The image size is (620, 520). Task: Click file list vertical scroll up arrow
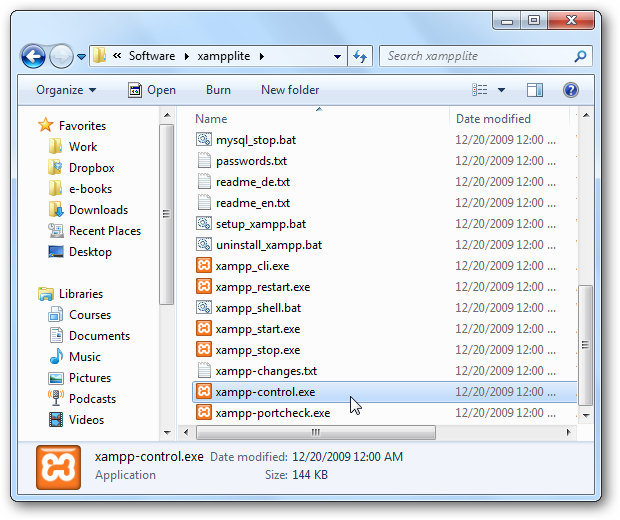point(586,115)
